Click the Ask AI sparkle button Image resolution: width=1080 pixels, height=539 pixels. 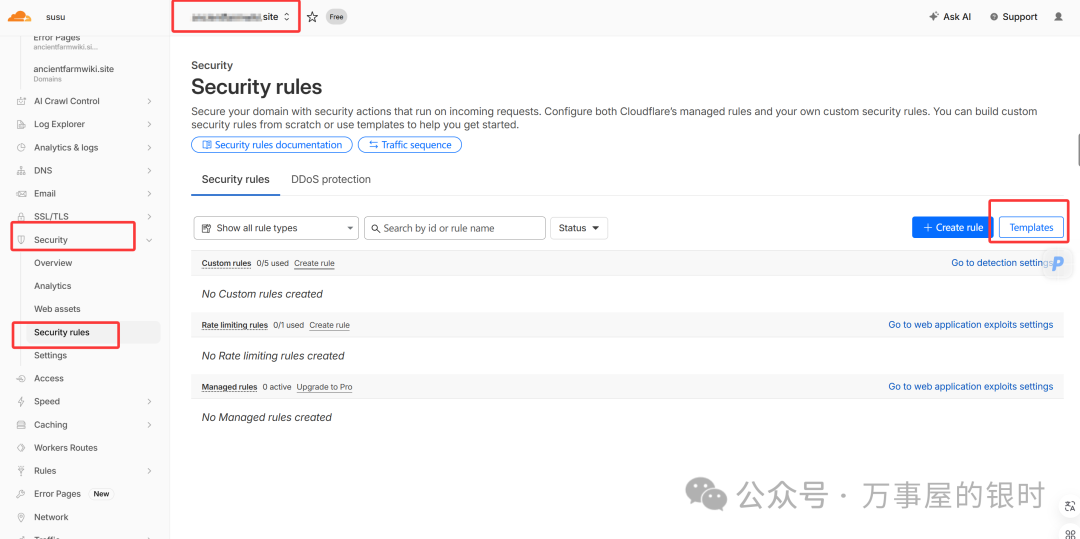(x=949, y=17)
